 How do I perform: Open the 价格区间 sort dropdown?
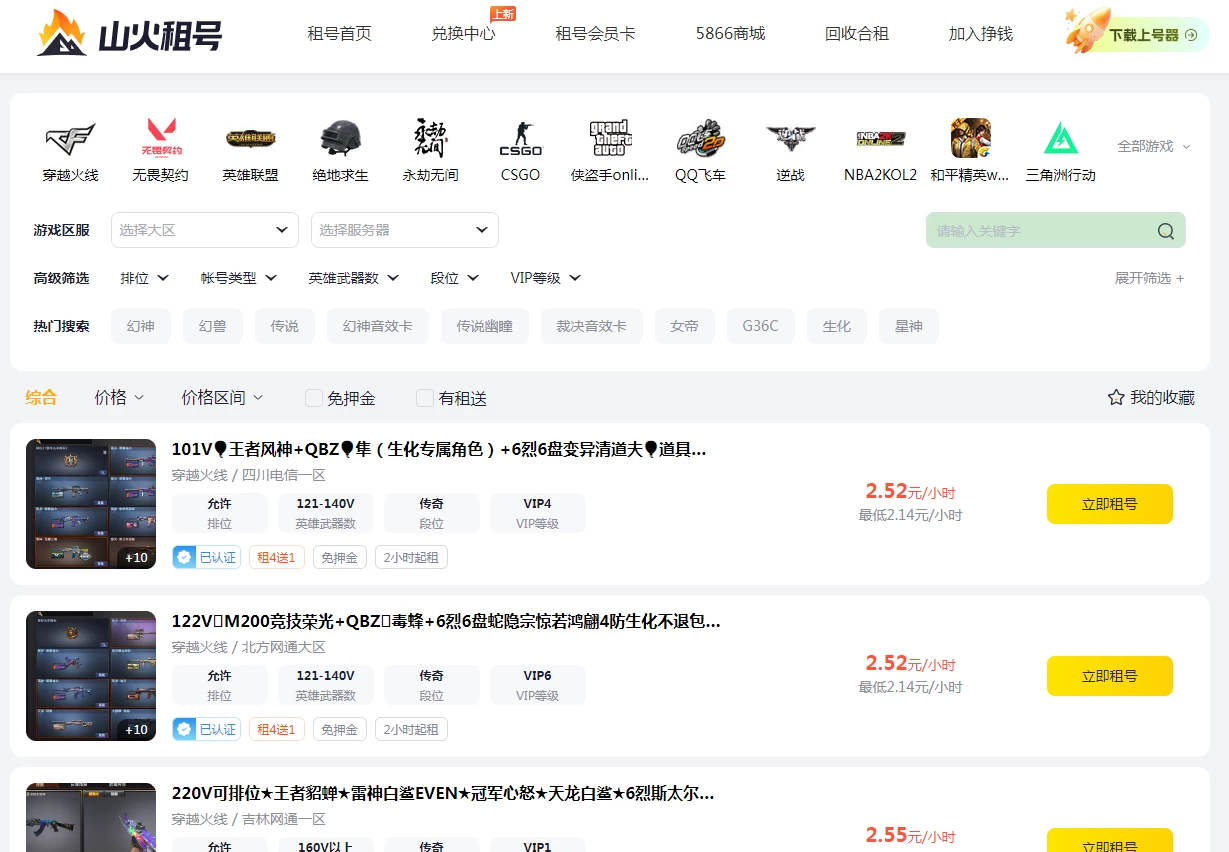pyautogui.click(x=222, y=398)
